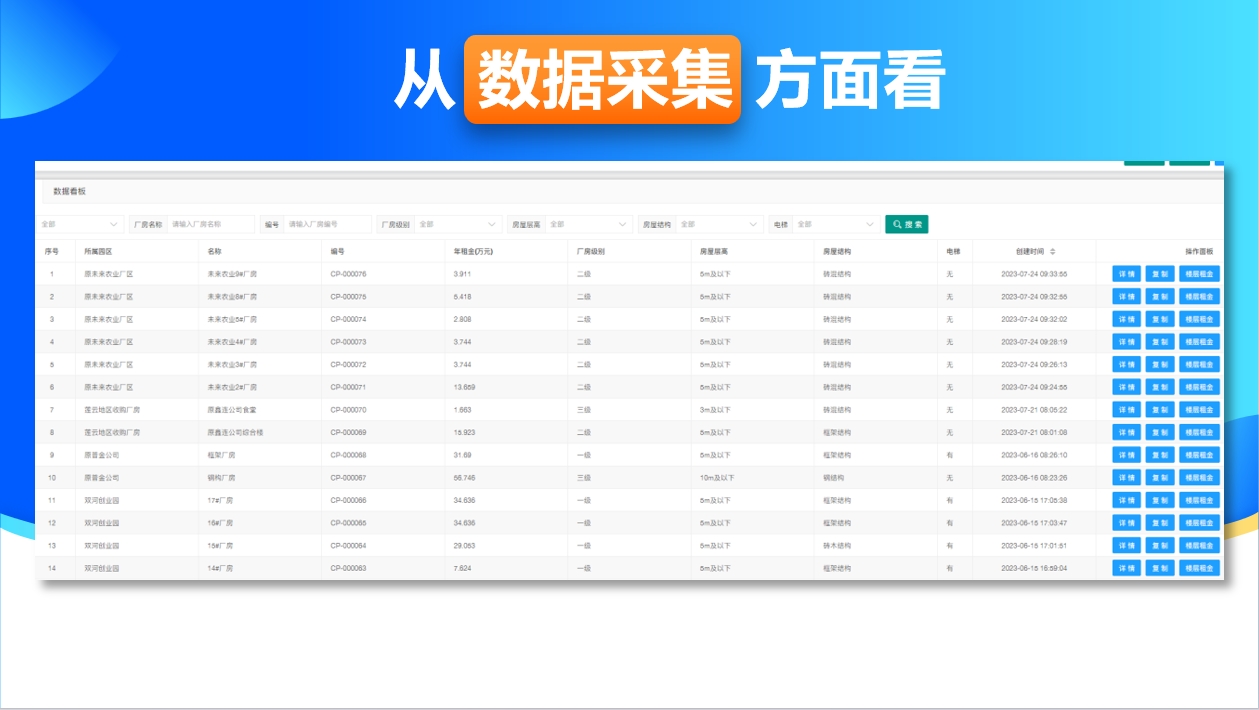The height and width of the screenshot is (710, 1259).
Task: Click 莲云地区收购厂房 in row 7
Action: (112, 410)
